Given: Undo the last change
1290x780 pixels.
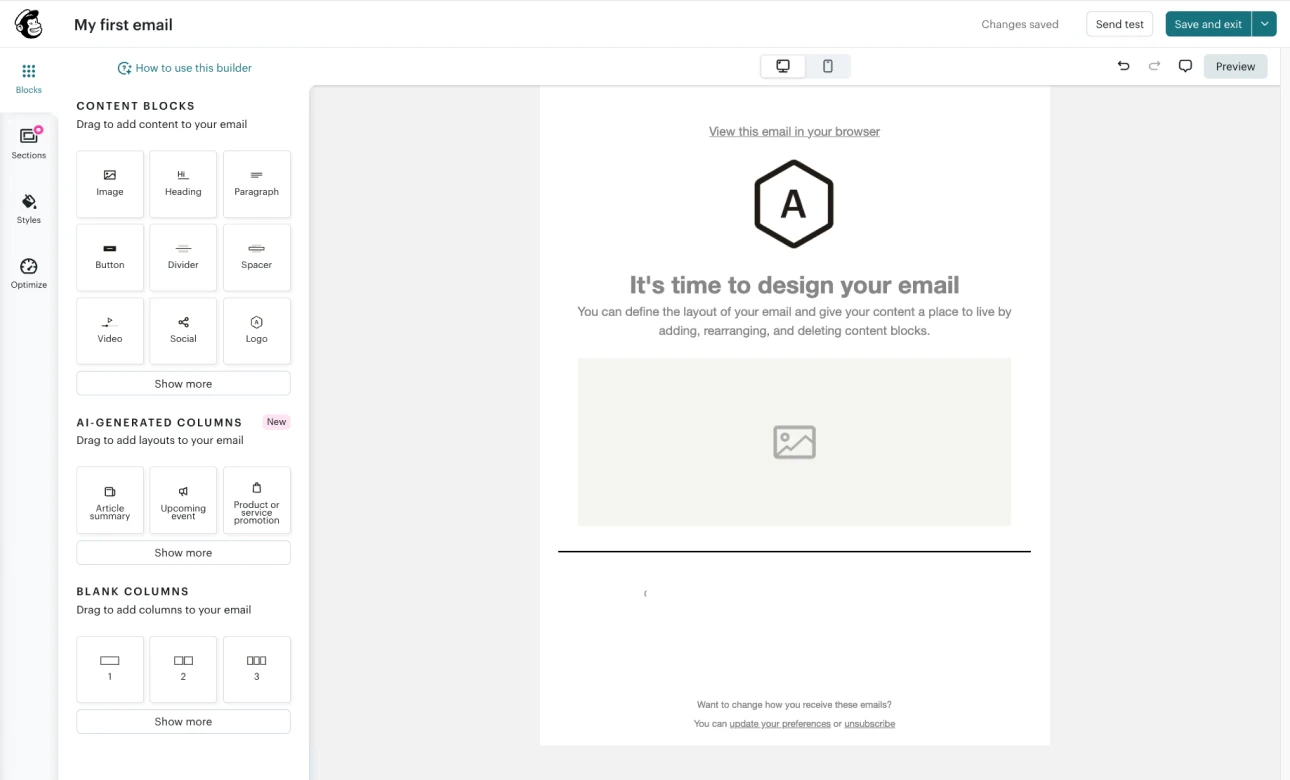Looking at the screenshot, I should [x=1123, y=66].
